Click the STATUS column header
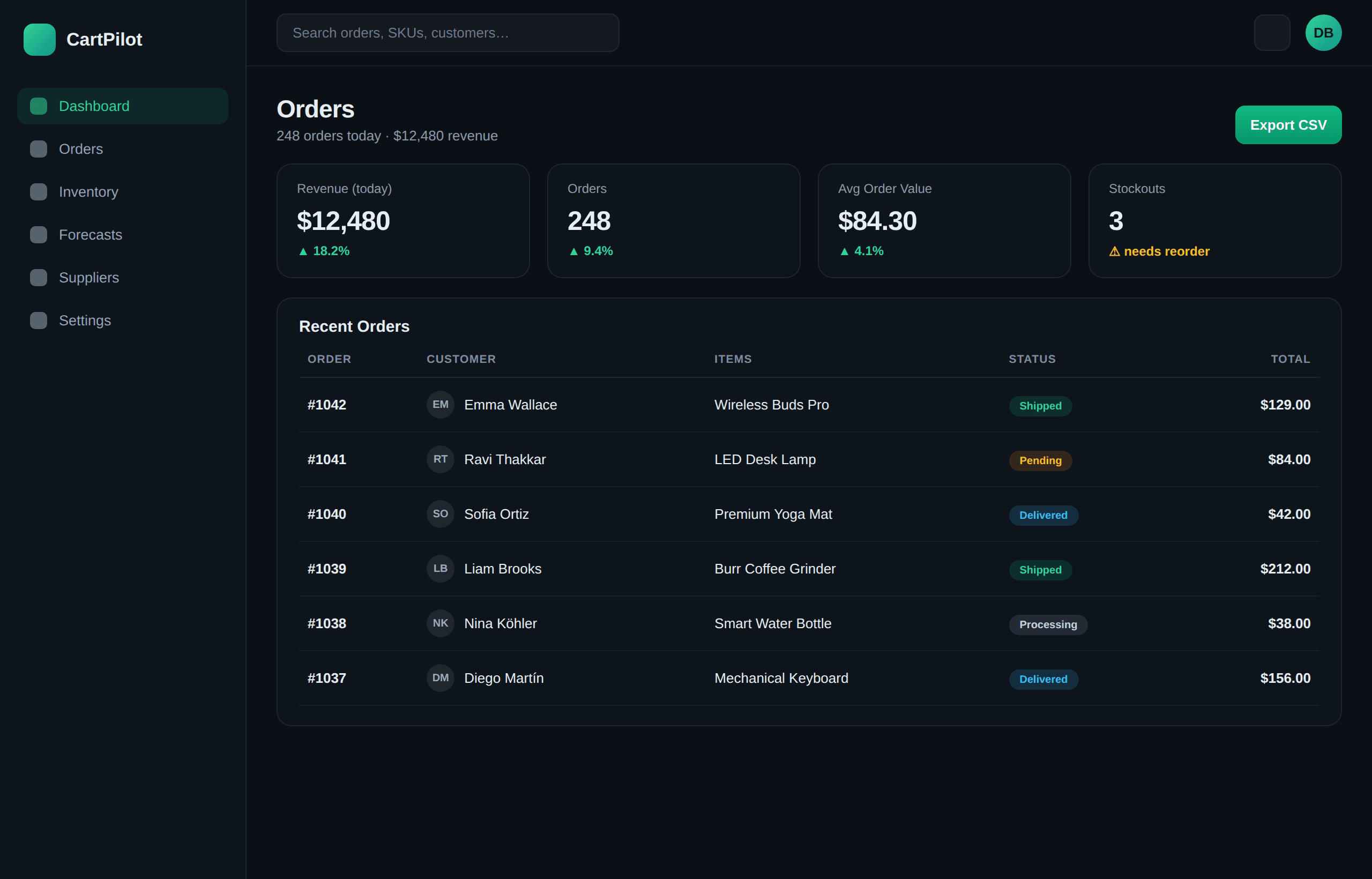Screen dimensions: 1372x879 coord(1032,359)
